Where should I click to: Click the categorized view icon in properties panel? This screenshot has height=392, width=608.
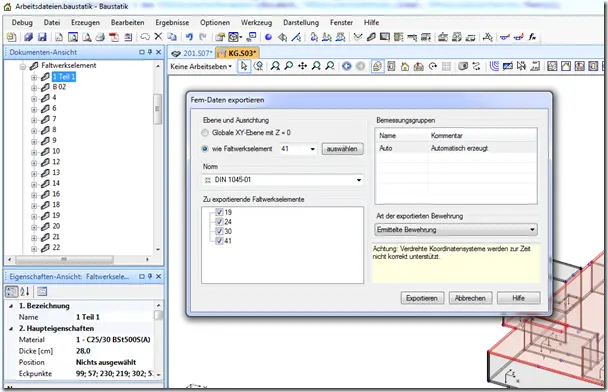[x=11, y=292]
